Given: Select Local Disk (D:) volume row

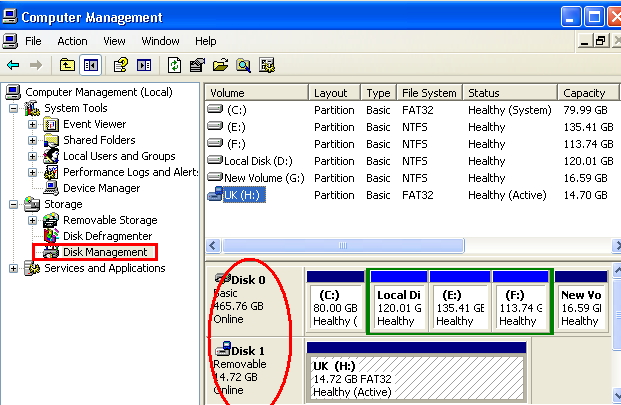Looking at the screenshot, I should coord(412,161).
